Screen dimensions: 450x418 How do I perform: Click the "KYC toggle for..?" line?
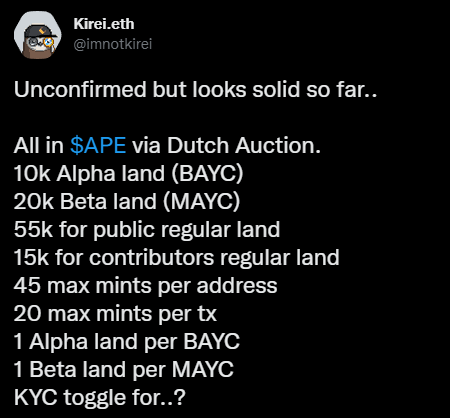[x=100, y=398]
